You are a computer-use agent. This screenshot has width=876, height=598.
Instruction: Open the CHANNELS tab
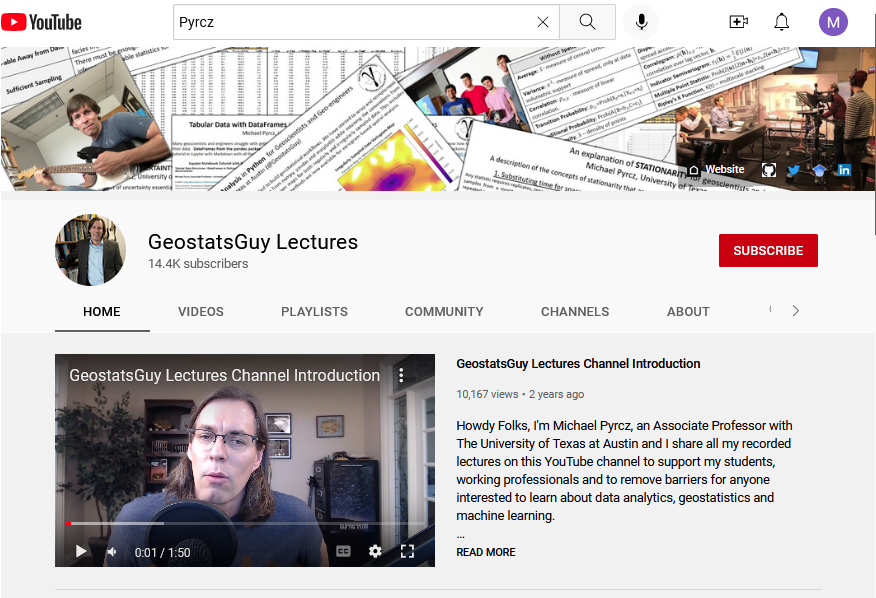(575, 312)
